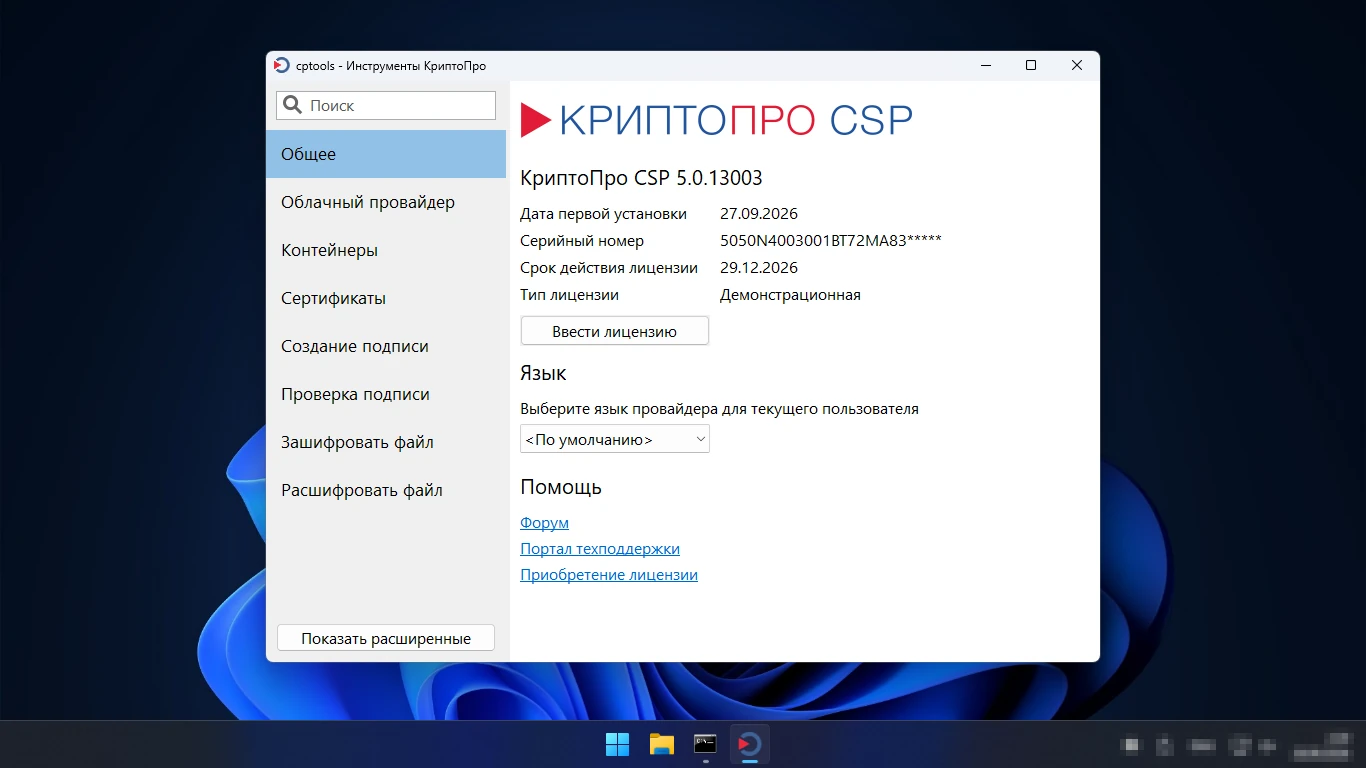Image resolution: width=1366 pixels, height=768 pixels.
Task: Click the license expiry date 29.12.2026
Action: (759, 267)
